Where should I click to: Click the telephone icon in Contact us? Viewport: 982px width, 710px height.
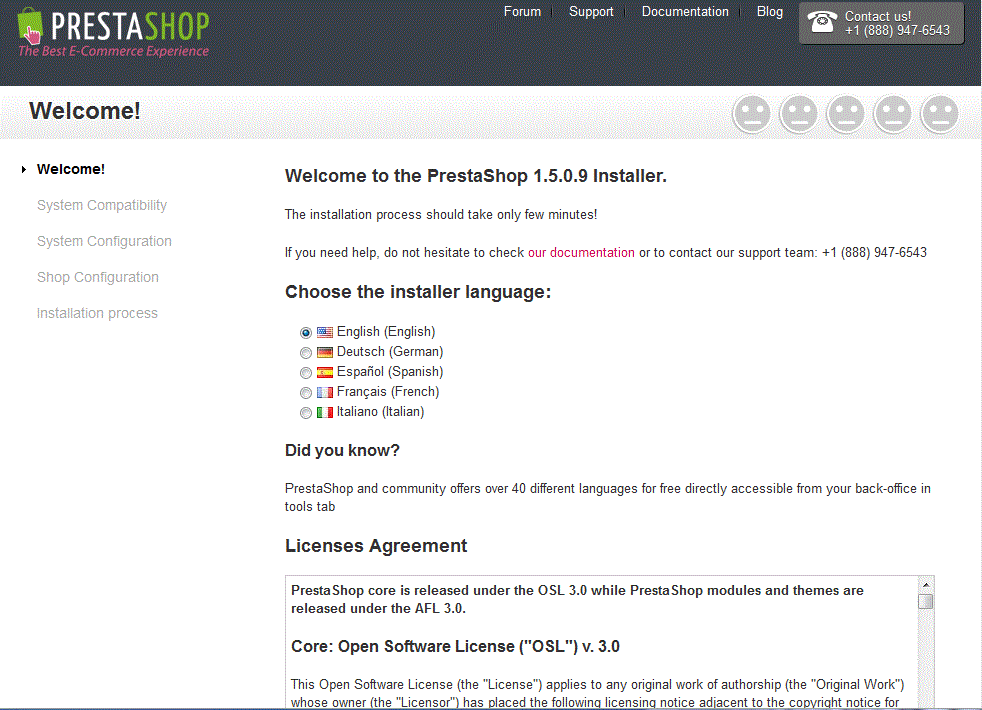tap(823, 22)
